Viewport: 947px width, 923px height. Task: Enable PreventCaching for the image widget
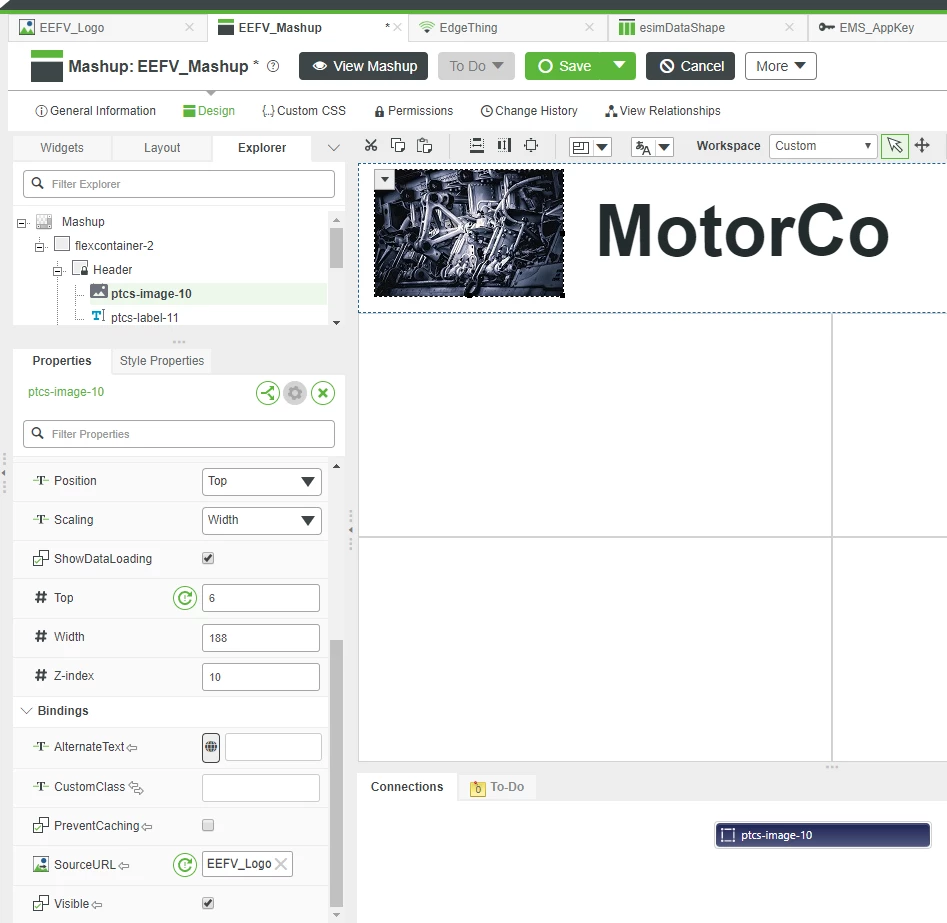[x=208, y=825]
